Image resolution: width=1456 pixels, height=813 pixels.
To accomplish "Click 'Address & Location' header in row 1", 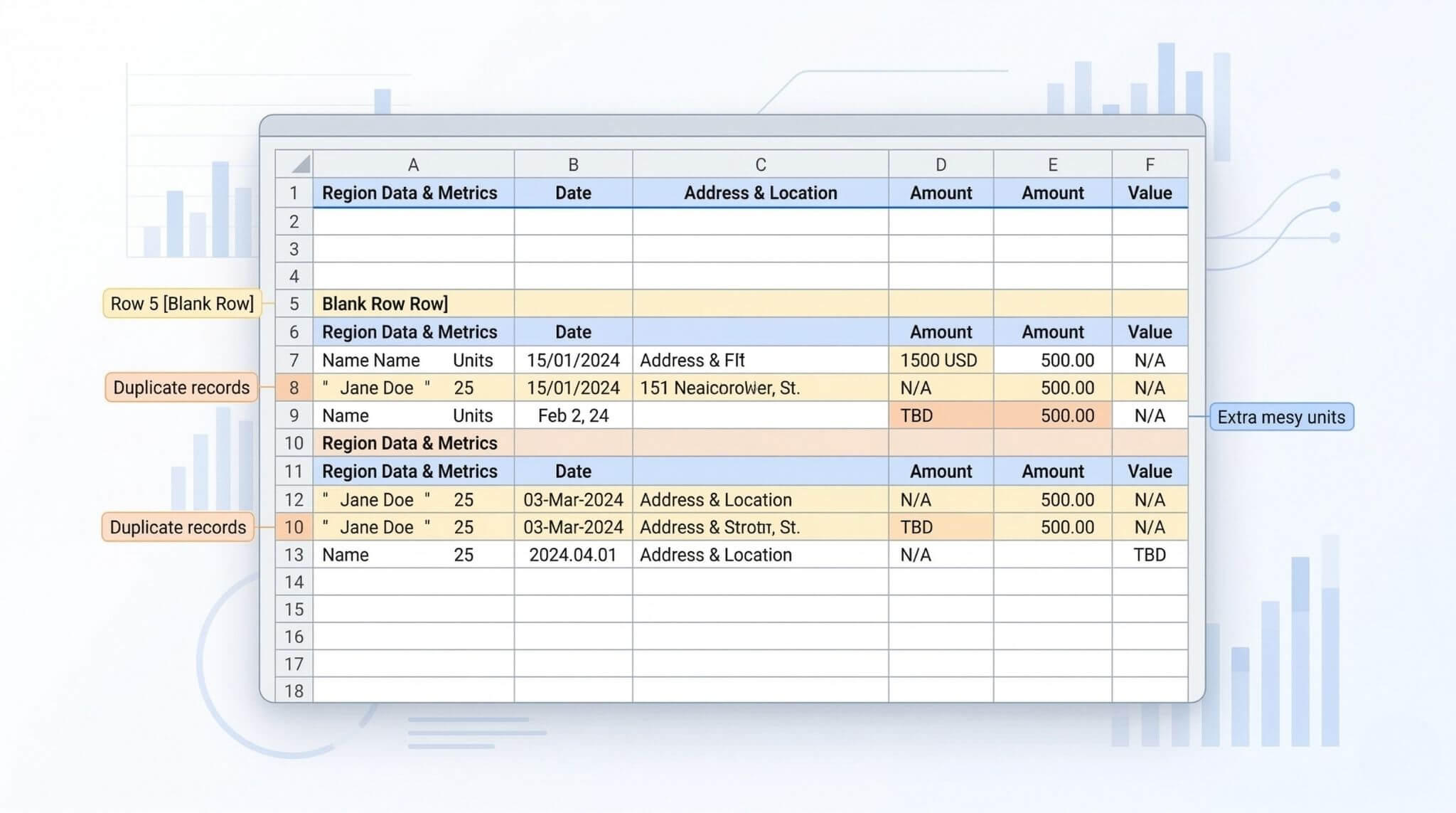I will point(760,193).
